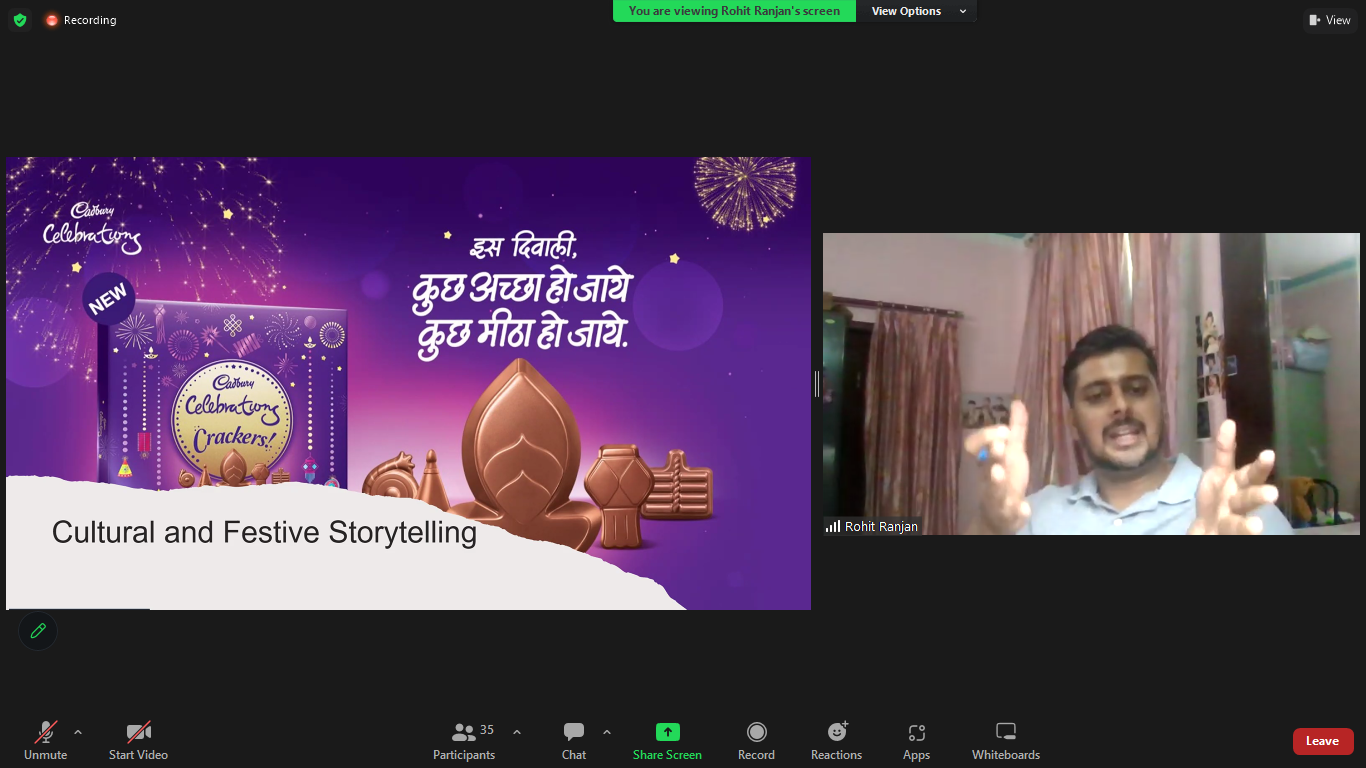Click the "You are viewing Rohit Ranjan's screen" banner
The width and height of the screenshot is (1366, 768).
tap(734, 11)
